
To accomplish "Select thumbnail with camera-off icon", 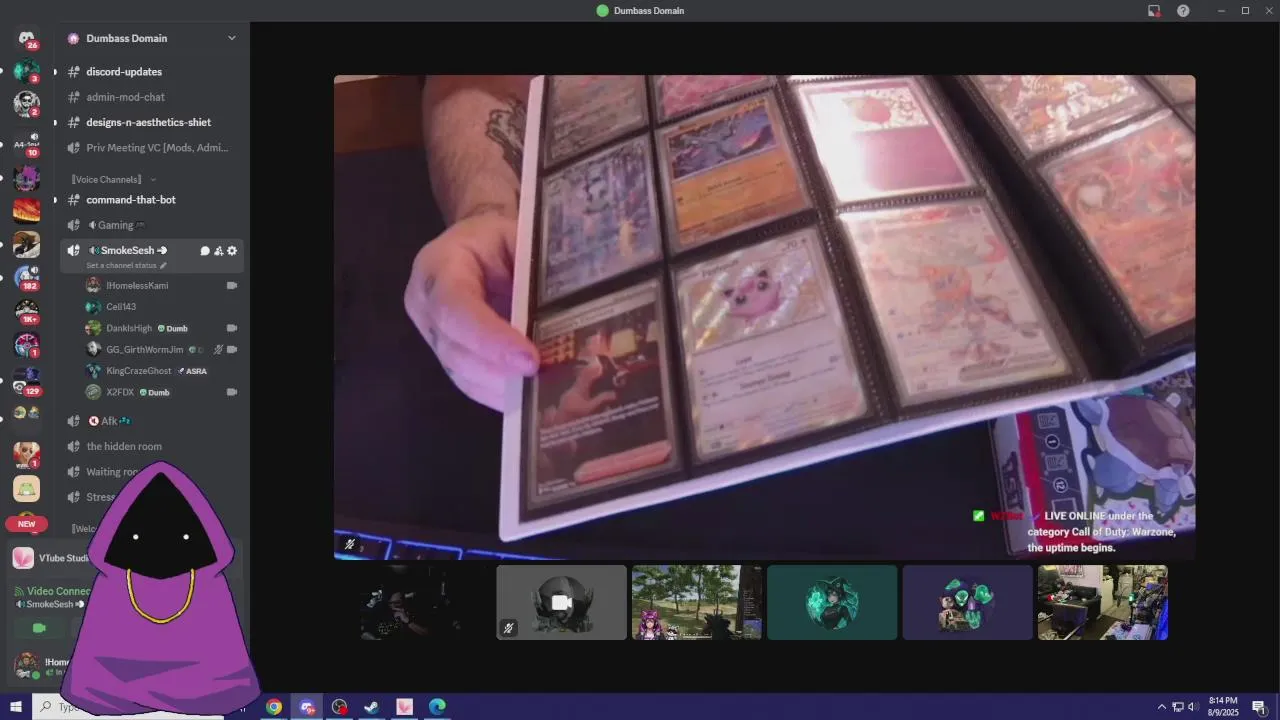I will [561, 602].
